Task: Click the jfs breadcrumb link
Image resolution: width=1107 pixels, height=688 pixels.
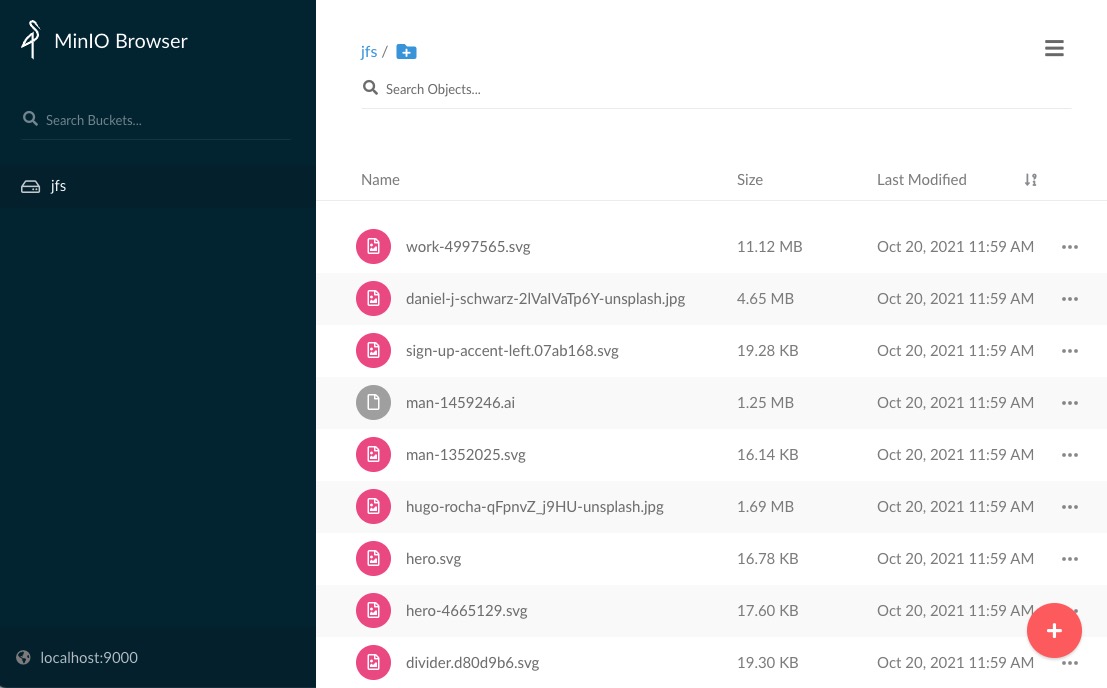Action: 369,51
